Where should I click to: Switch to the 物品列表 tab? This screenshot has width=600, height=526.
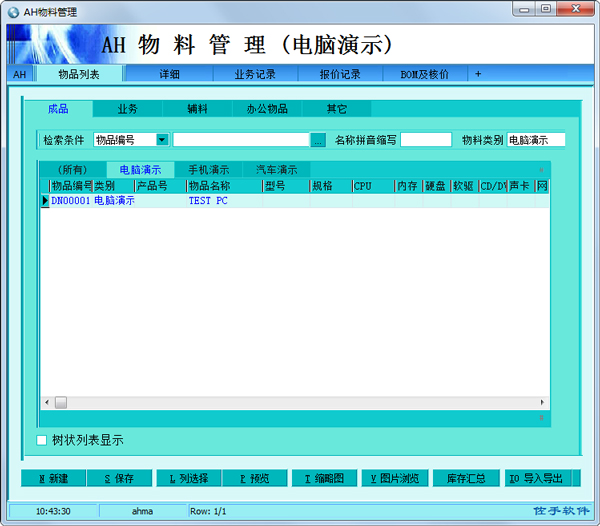click(79, 74)
